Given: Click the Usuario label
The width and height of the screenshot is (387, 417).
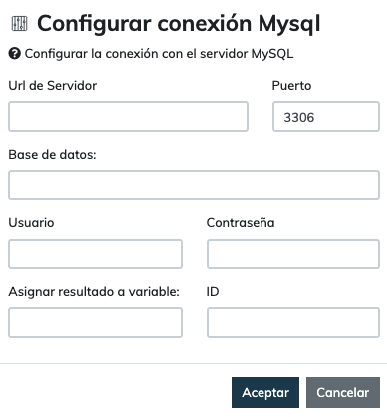Looking at the screenshot, I should 31,223.
